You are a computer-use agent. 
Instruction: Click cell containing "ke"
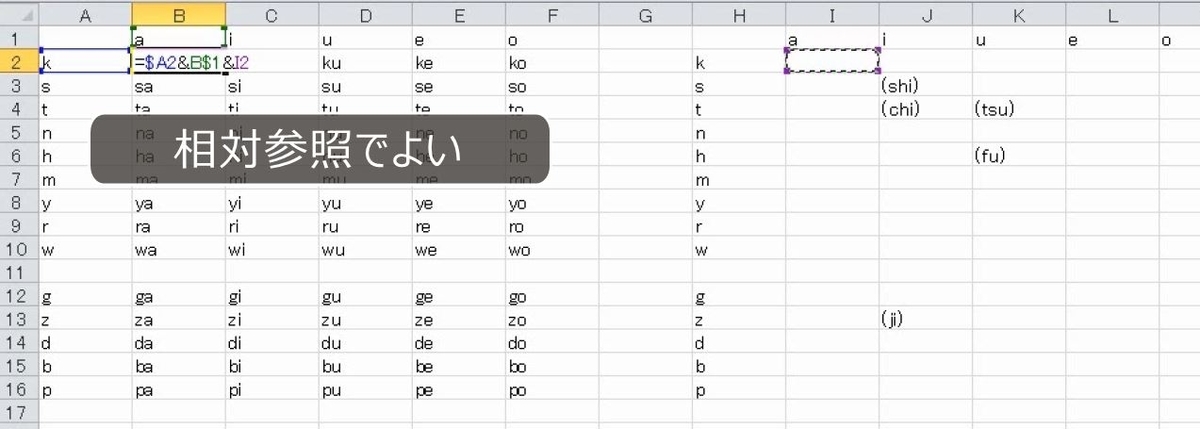[x=459, y=63]
